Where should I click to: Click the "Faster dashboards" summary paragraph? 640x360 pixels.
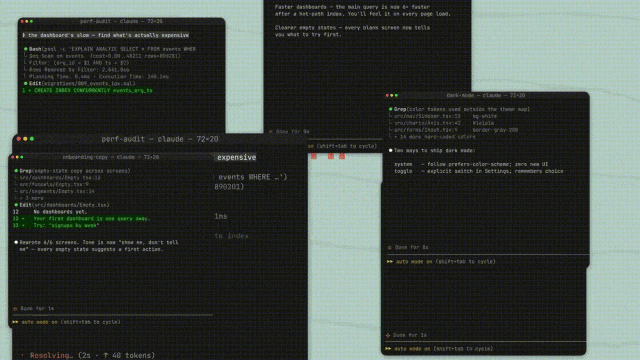[x=362, y=11]
